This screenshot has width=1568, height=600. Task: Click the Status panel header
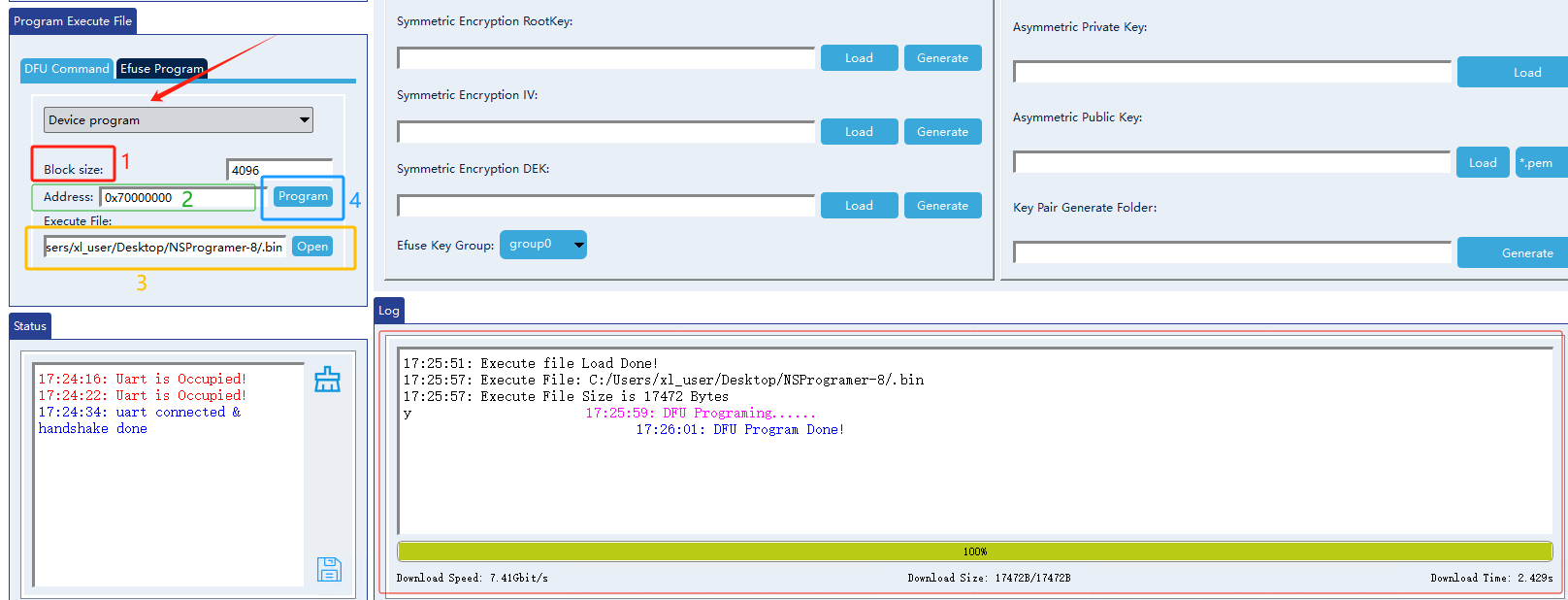pyautogui.click(x=30, y=326)
